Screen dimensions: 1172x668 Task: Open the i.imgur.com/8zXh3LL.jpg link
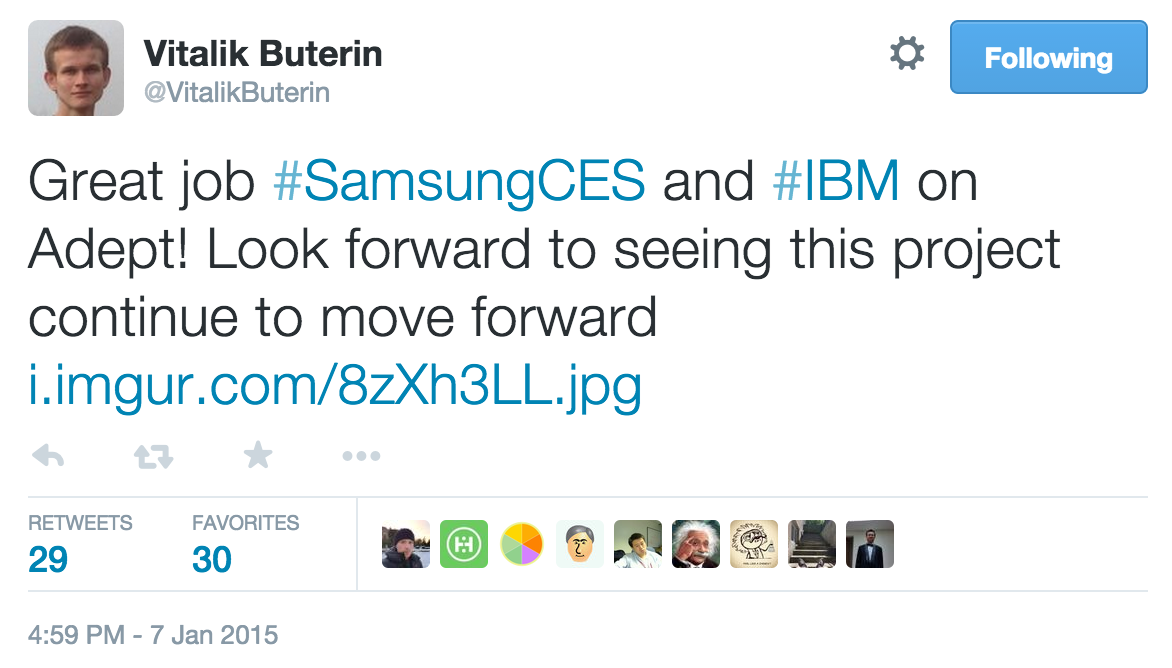click(335, 386)
